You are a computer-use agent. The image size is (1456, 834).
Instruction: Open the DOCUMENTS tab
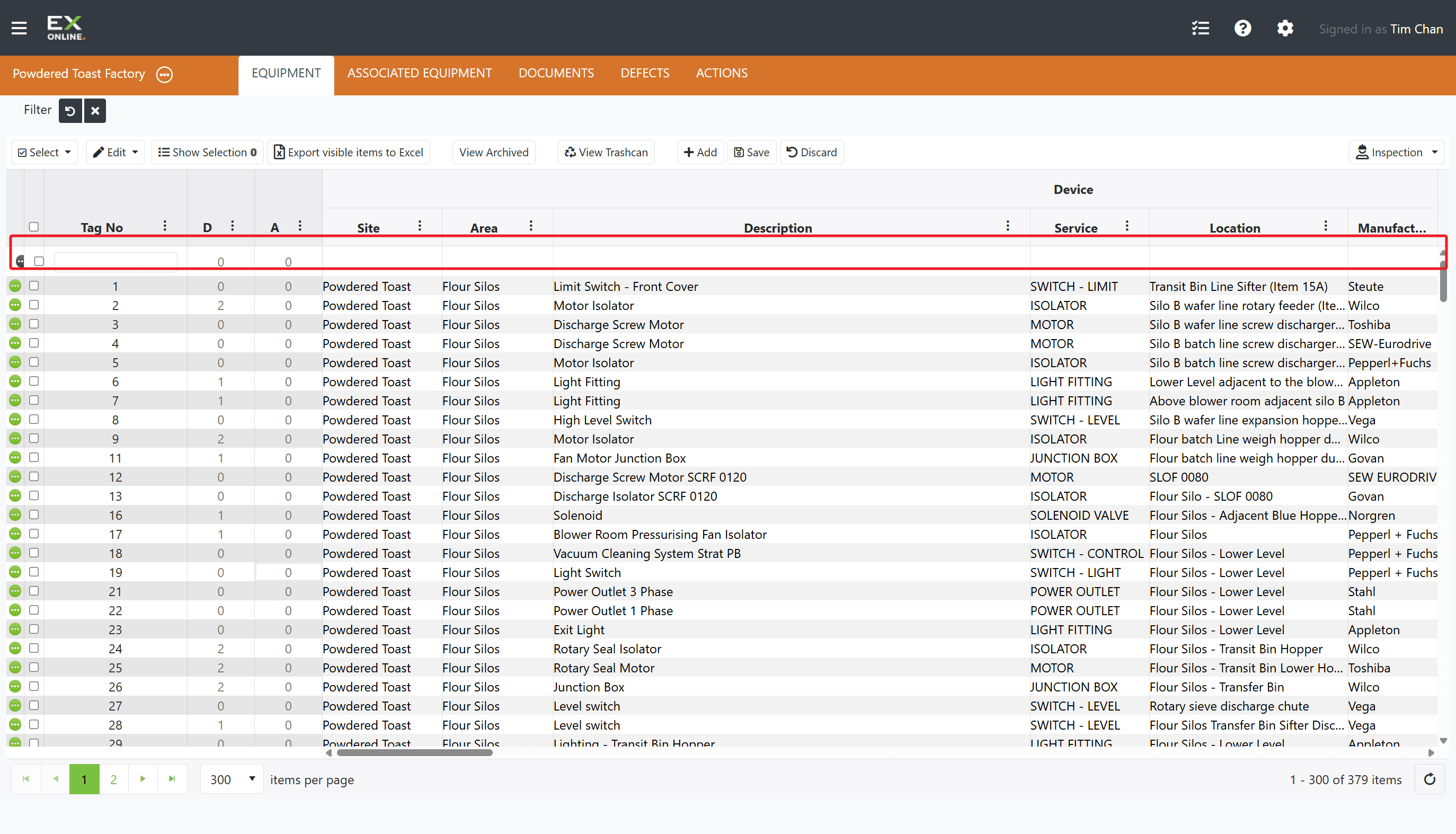pyautogui.click(x=556, y=73)
